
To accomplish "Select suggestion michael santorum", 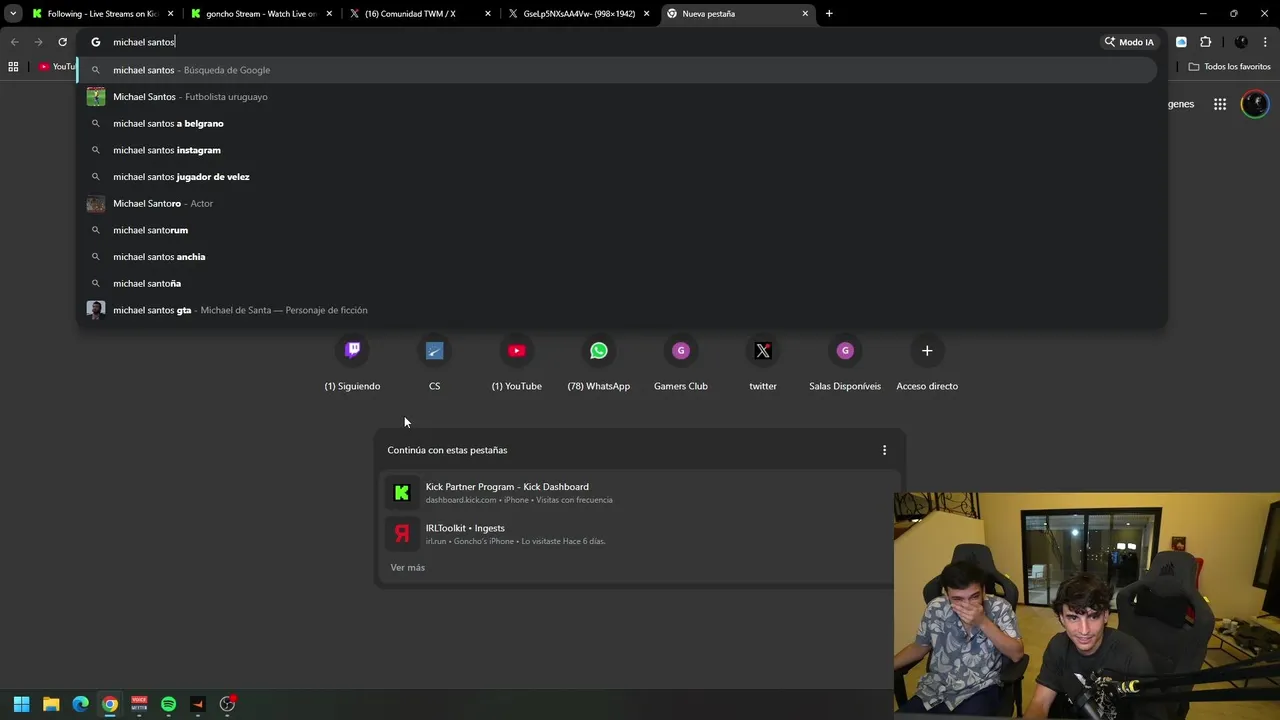I will coord(618,230).
